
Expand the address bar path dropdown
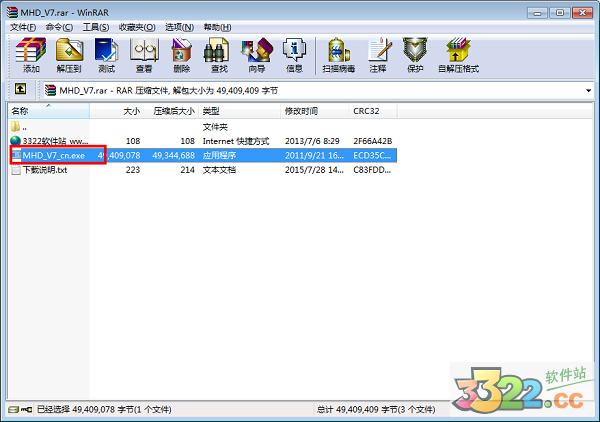pyautogui.click(x=588, y=91)
